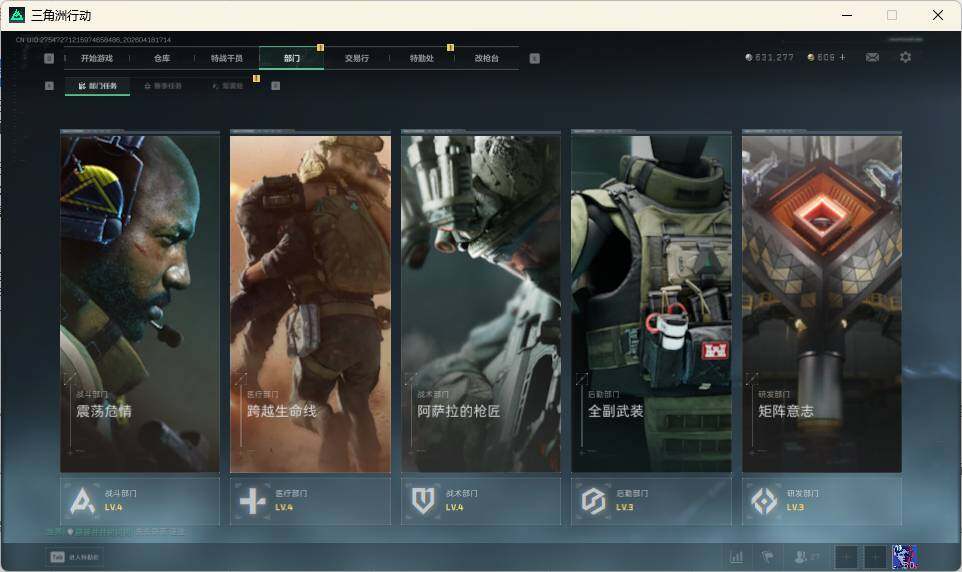Open the third sub-tab with notification badge
This screenshot has width=962, height=572.
coord(228,86)
